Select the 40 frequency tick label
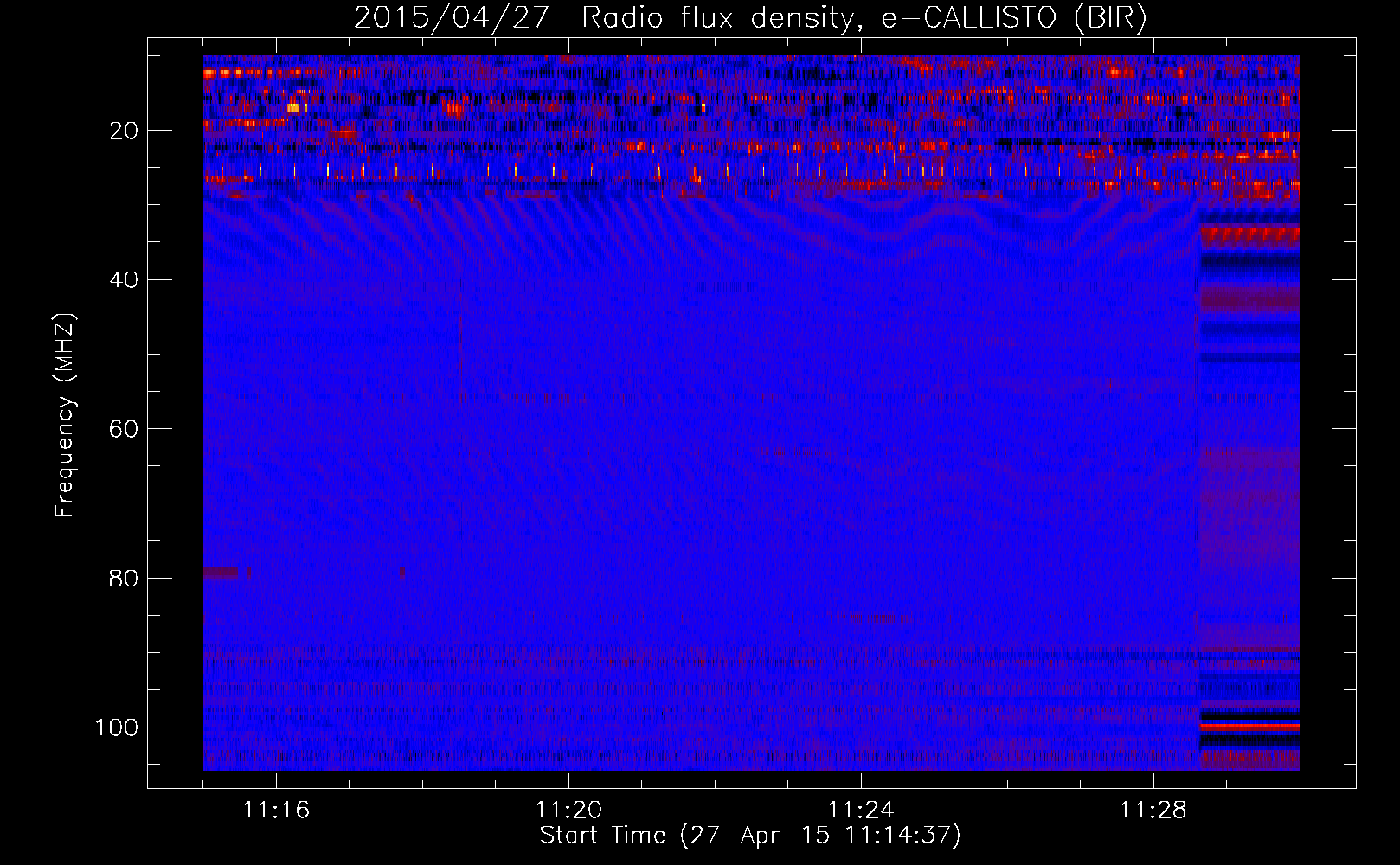The height and width of the screenshot is (865, 1400). point(124,280)
